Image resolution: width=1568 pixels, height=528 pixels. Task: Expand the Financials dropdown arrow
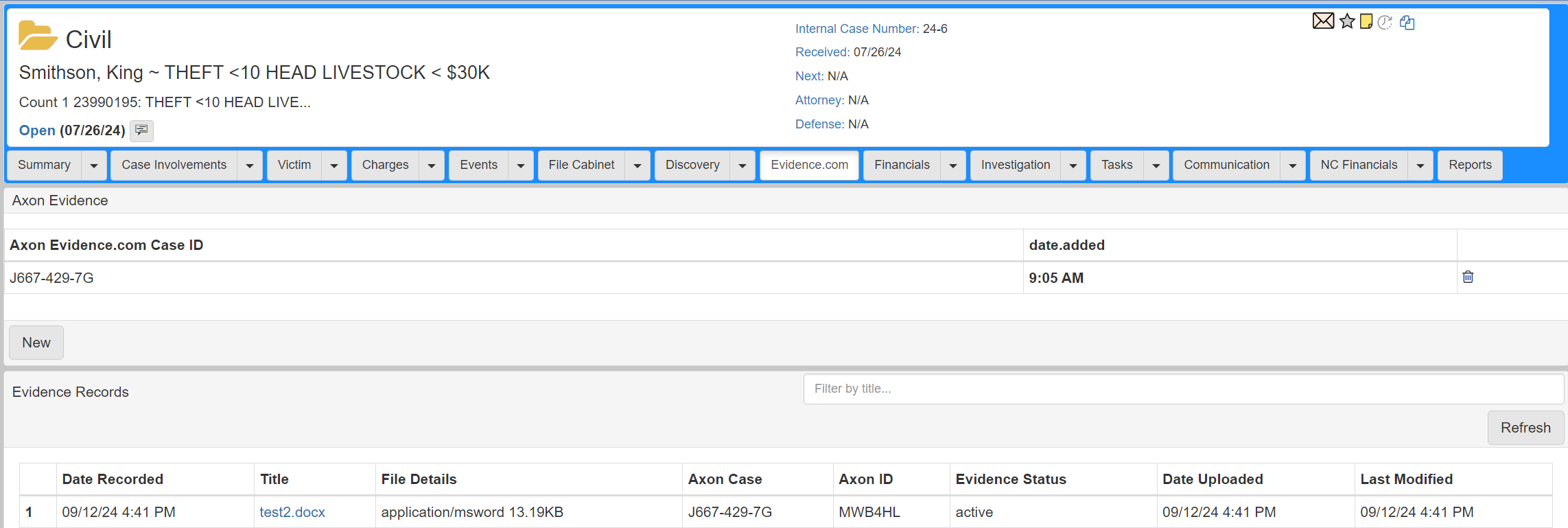[953, 165]
